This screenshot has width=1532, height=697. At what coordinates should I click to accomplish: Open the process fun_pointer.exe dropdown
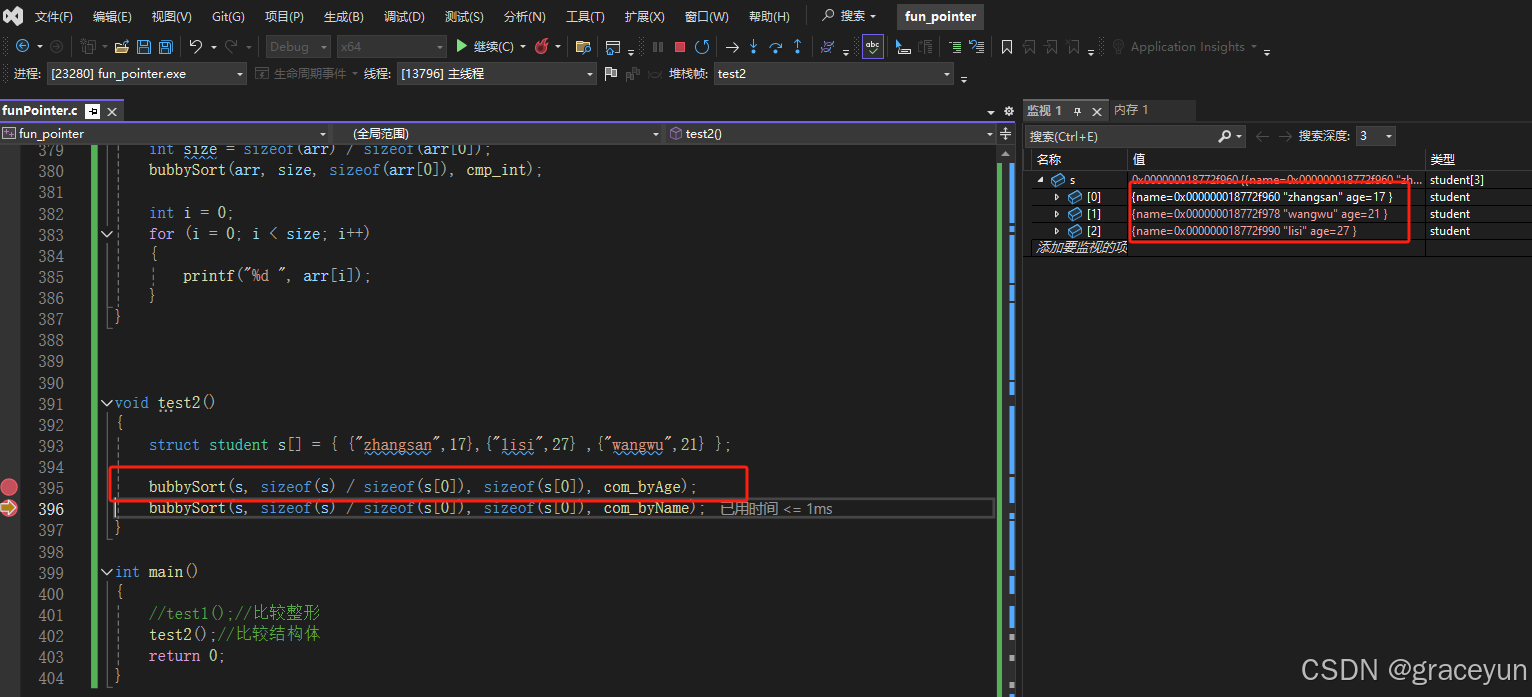click(x=146, y=73)
